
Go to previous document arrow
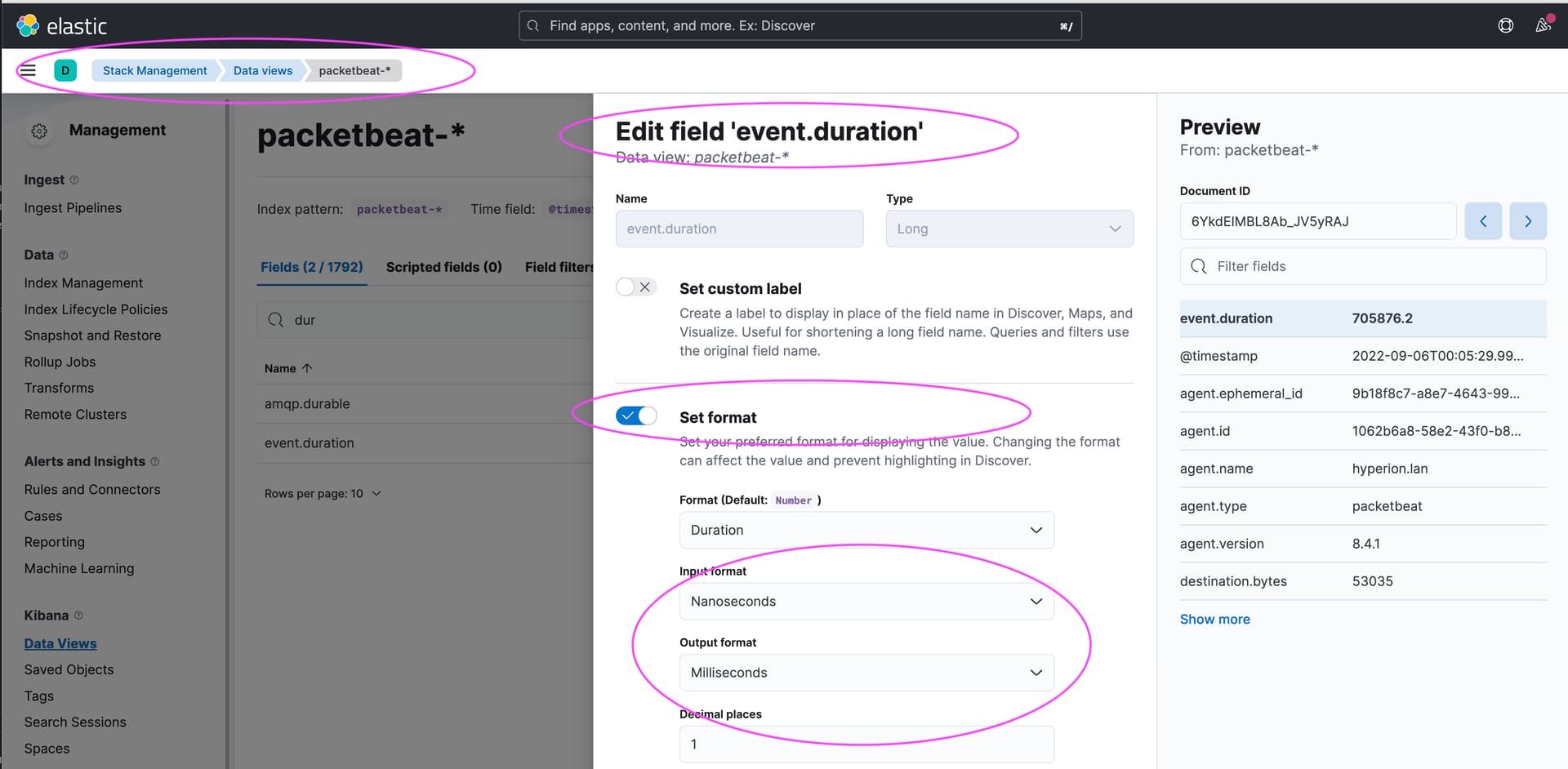tap(1483, 221)
